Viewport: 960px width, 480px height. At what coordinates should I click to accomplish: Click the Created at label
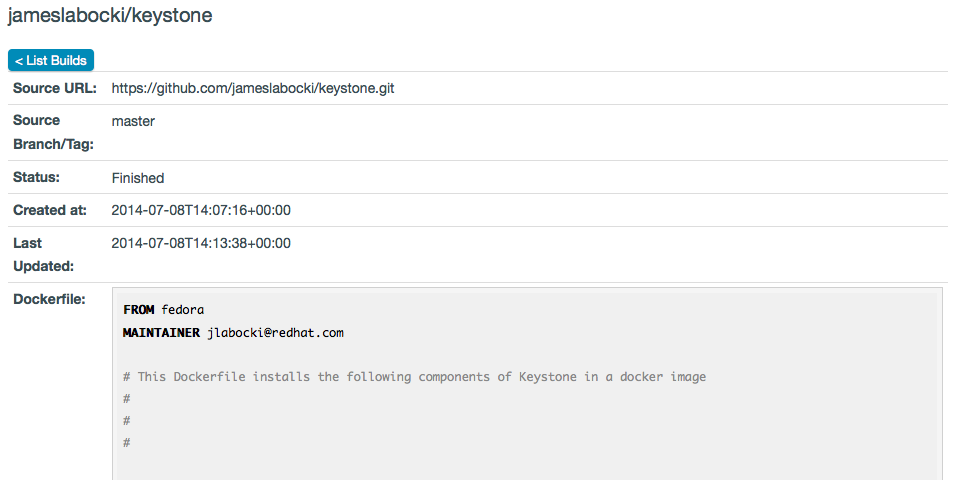pyautogui.click(x=50, y=210)
